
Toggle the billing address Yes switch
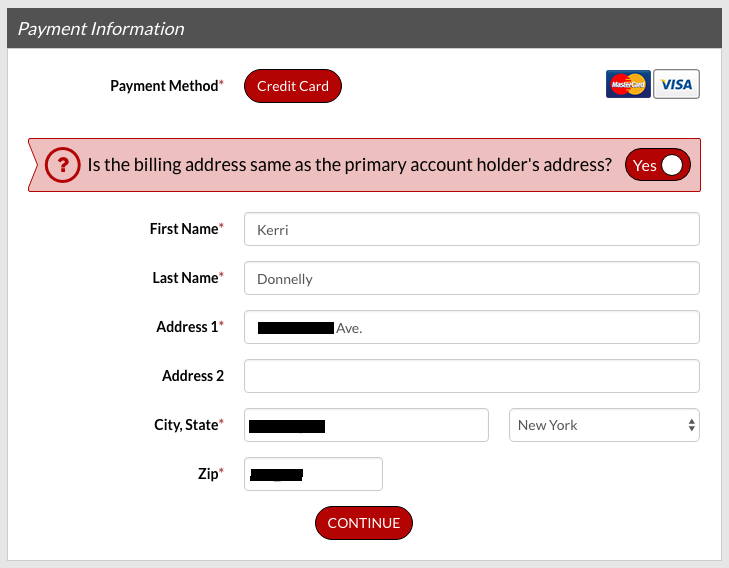(658, 165)
